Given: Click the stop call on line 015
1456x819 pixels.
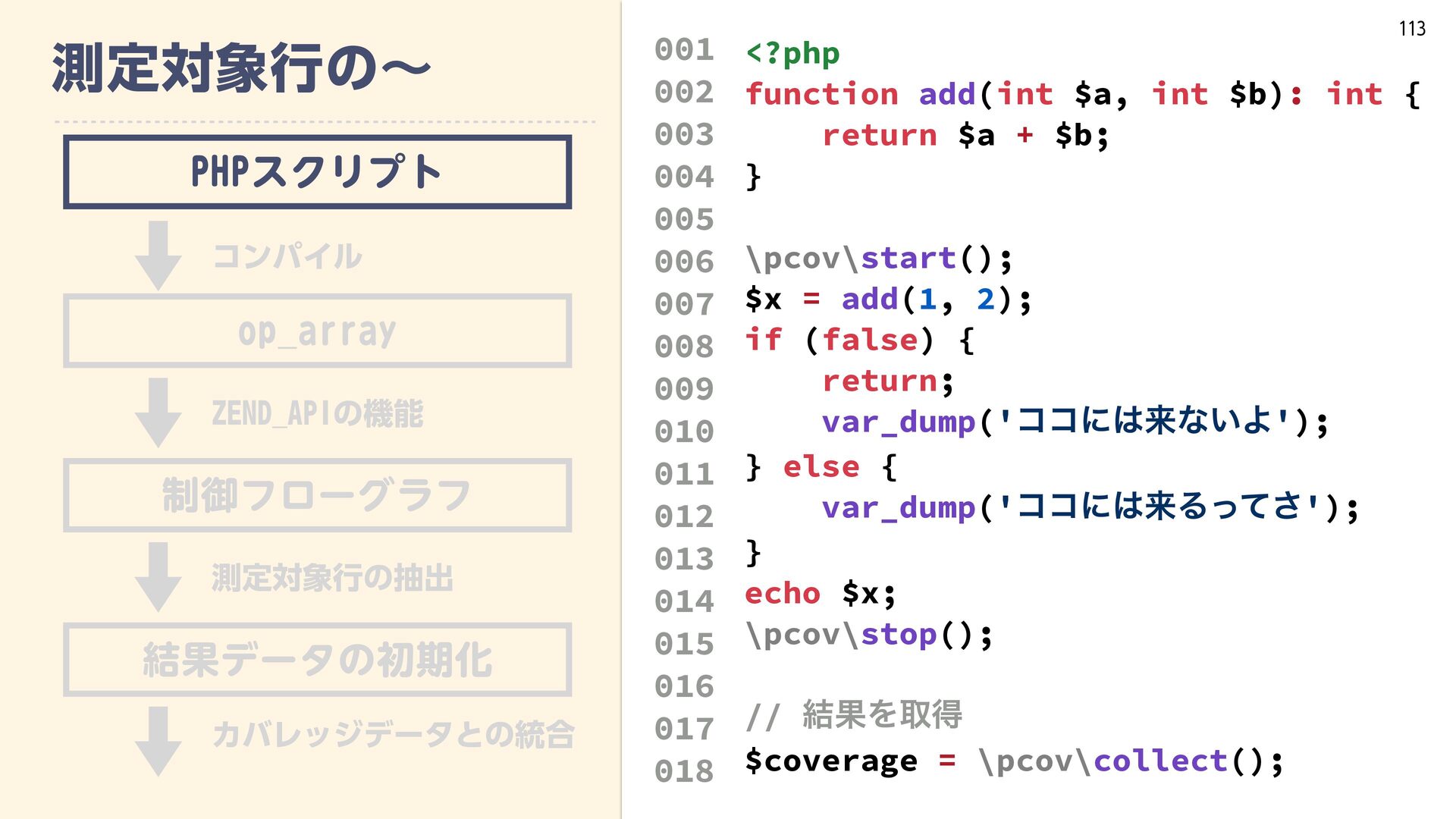Looking at the screenshot, I should tap(899, 634).
